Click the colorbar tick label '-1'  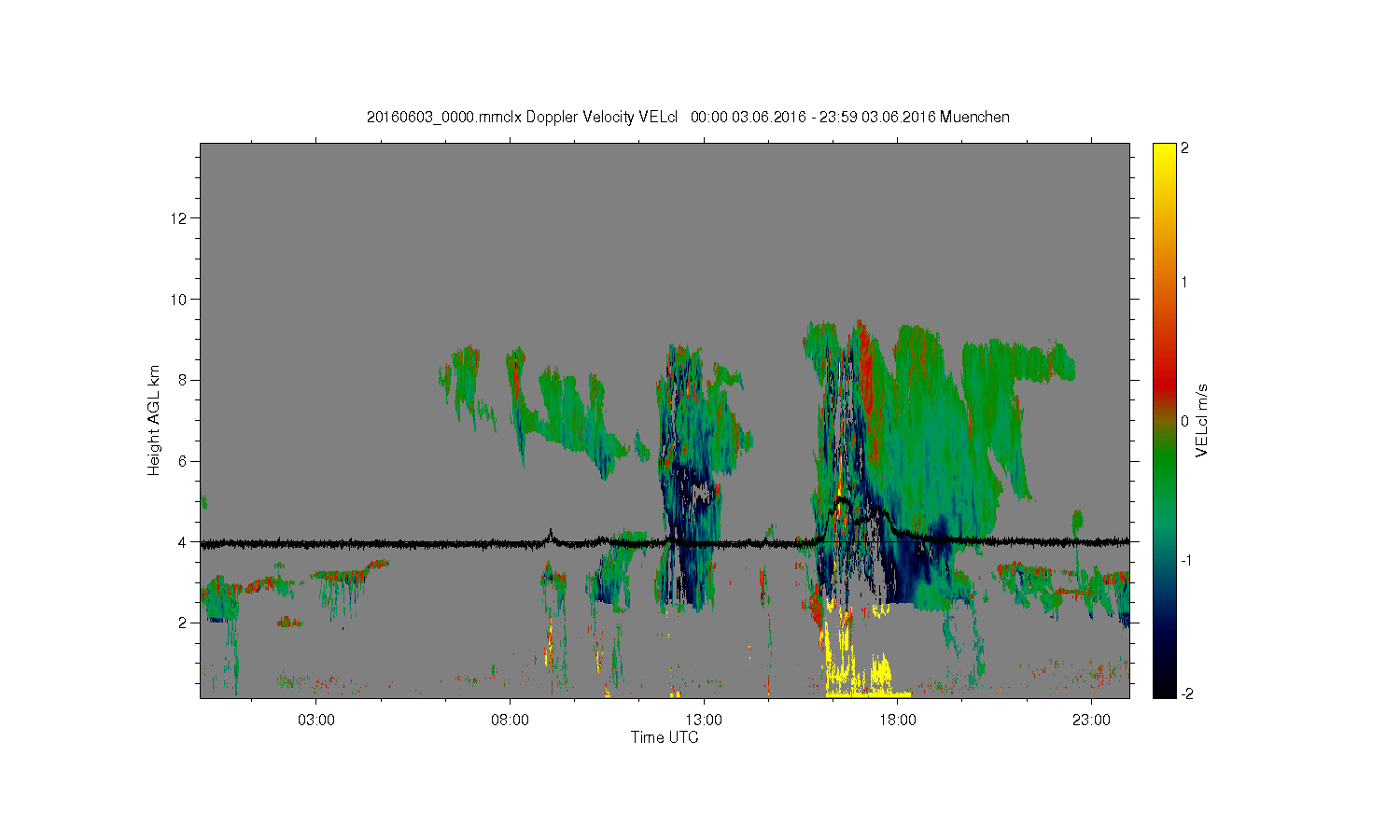1186,560
